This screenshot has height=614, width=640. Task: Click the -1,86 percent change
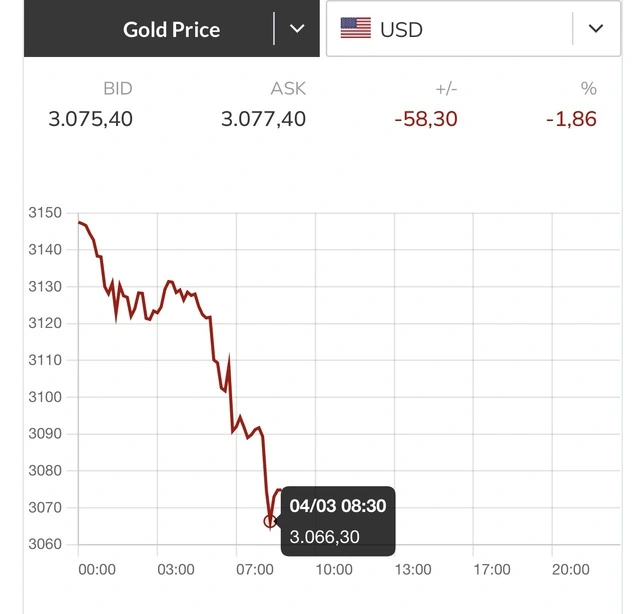(571, 119)
